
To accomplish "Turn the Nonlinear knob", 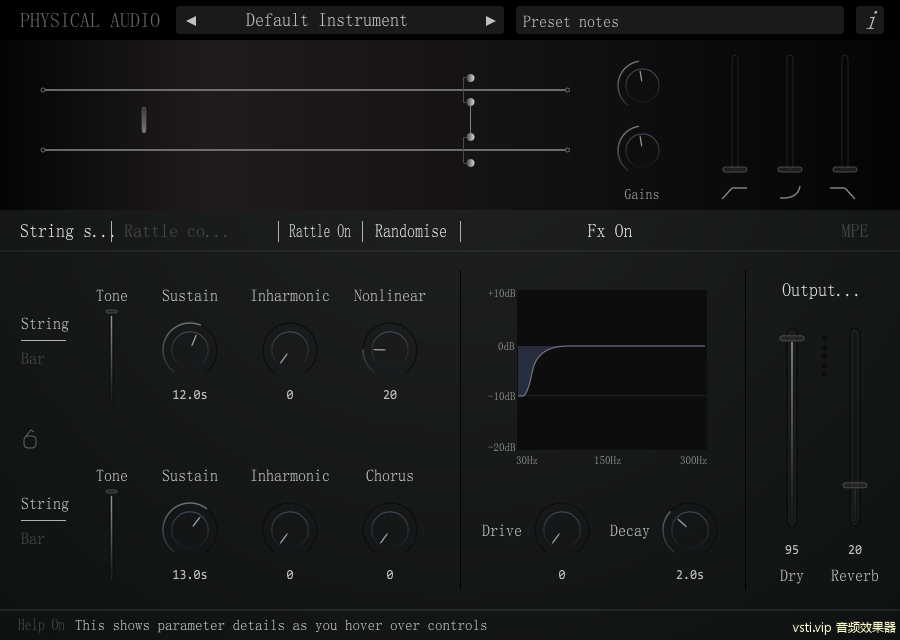I will point(390,349).
